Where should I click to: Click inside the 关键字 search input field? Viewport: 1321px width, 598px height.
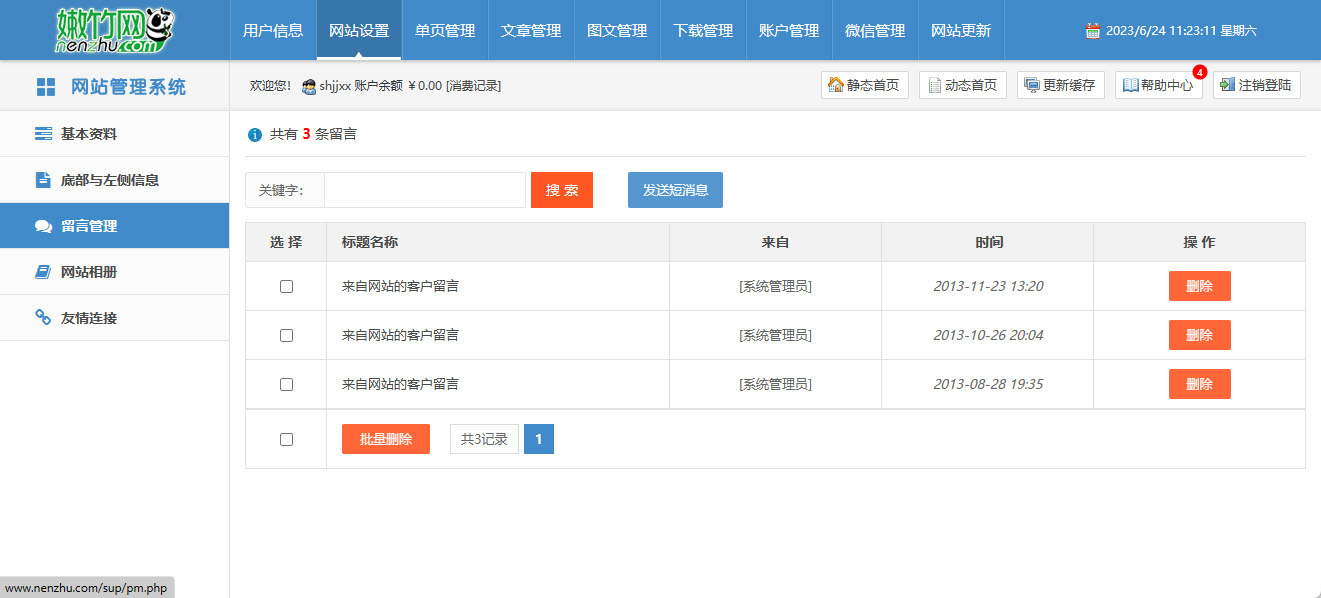pos(424,189)
